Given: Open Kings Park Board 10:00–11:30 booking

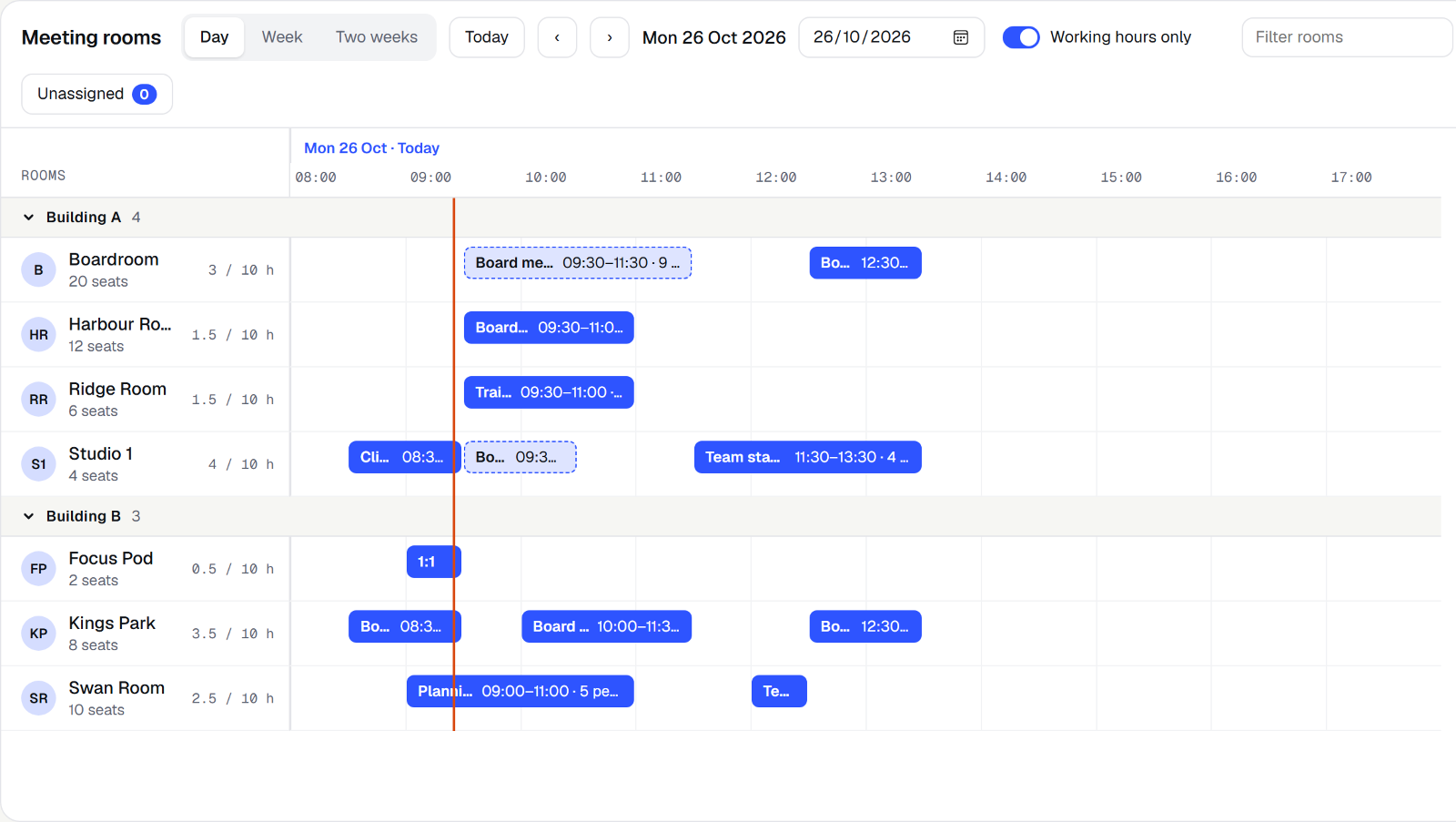Looking at the screenshot, I should tap(607, 625).
